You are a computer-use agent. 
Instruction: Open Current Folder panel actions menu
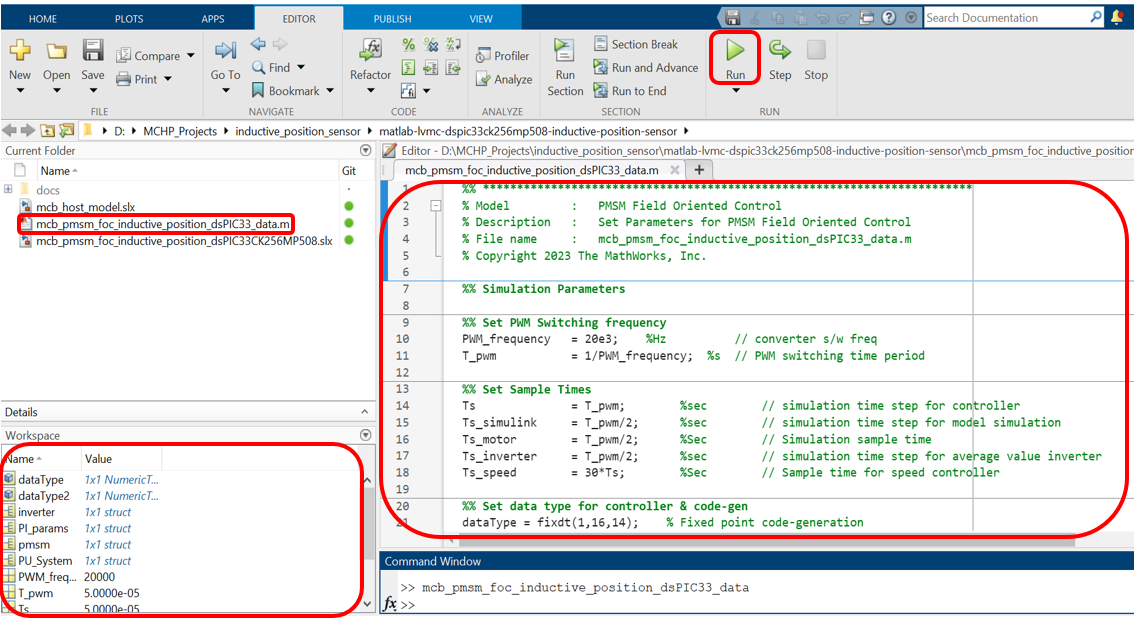(365, 150)
